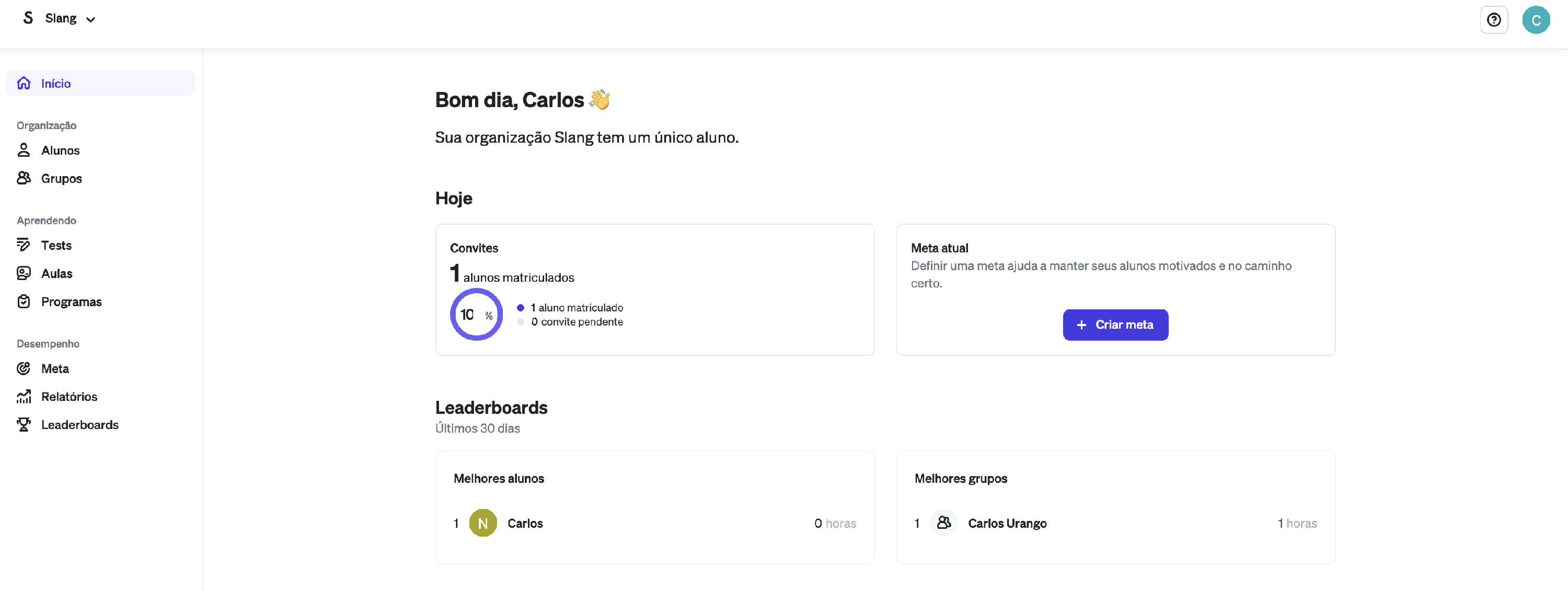This screenshot has width=1568, height=591.
Task: Open the help question mark icon
Action: tap(1493, 20)
